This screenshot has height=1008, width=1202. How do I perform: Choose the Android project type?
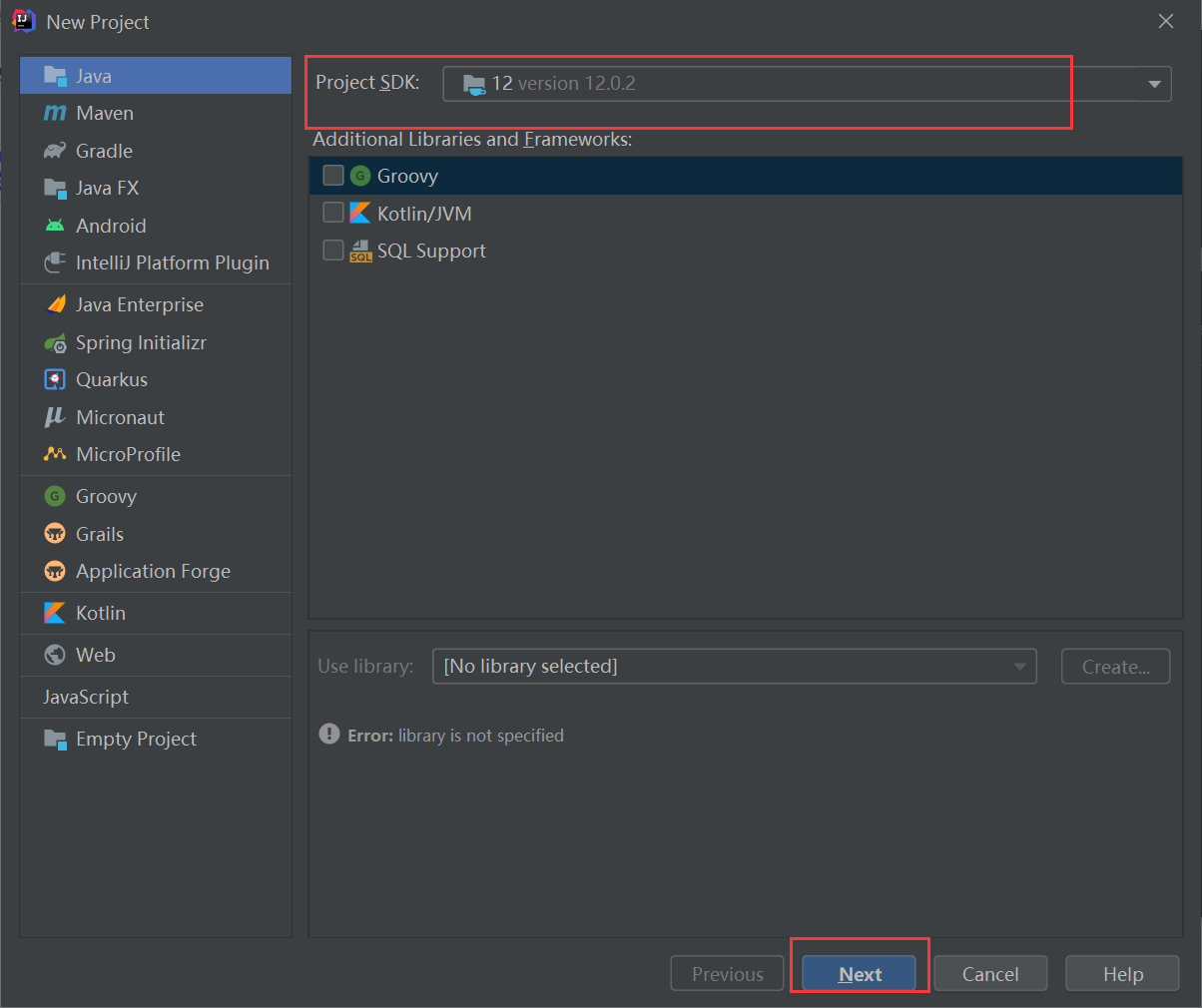tap(156, 226)
